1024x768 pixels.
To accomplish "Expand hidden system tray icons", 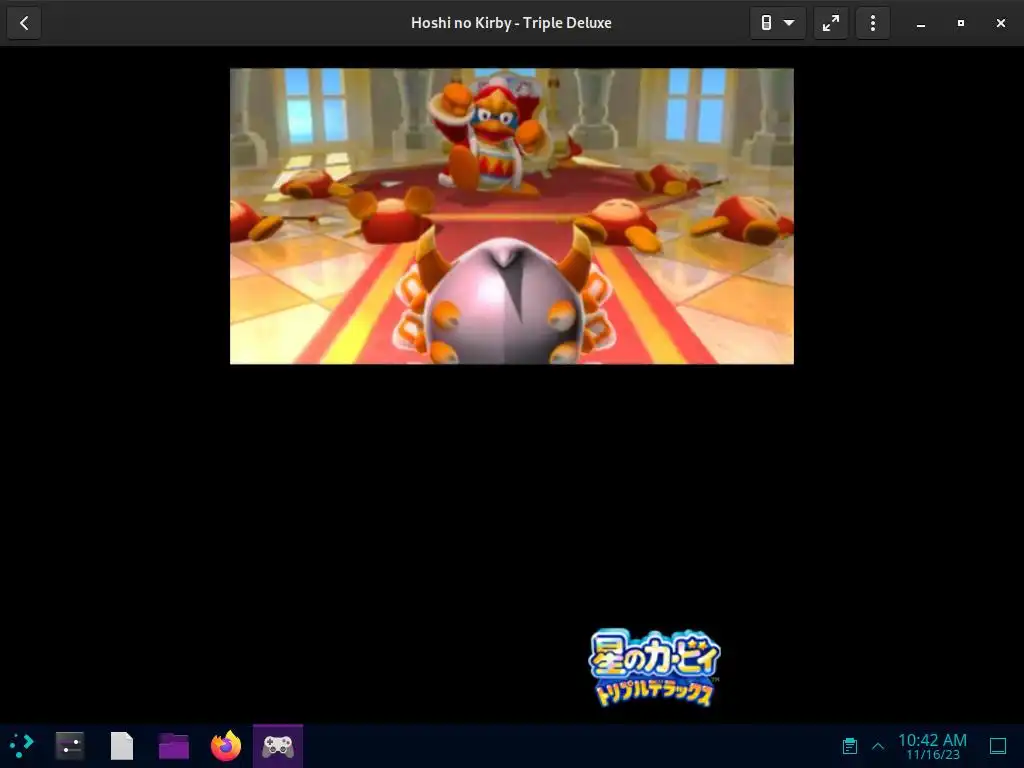I will [x=878, y=746].
